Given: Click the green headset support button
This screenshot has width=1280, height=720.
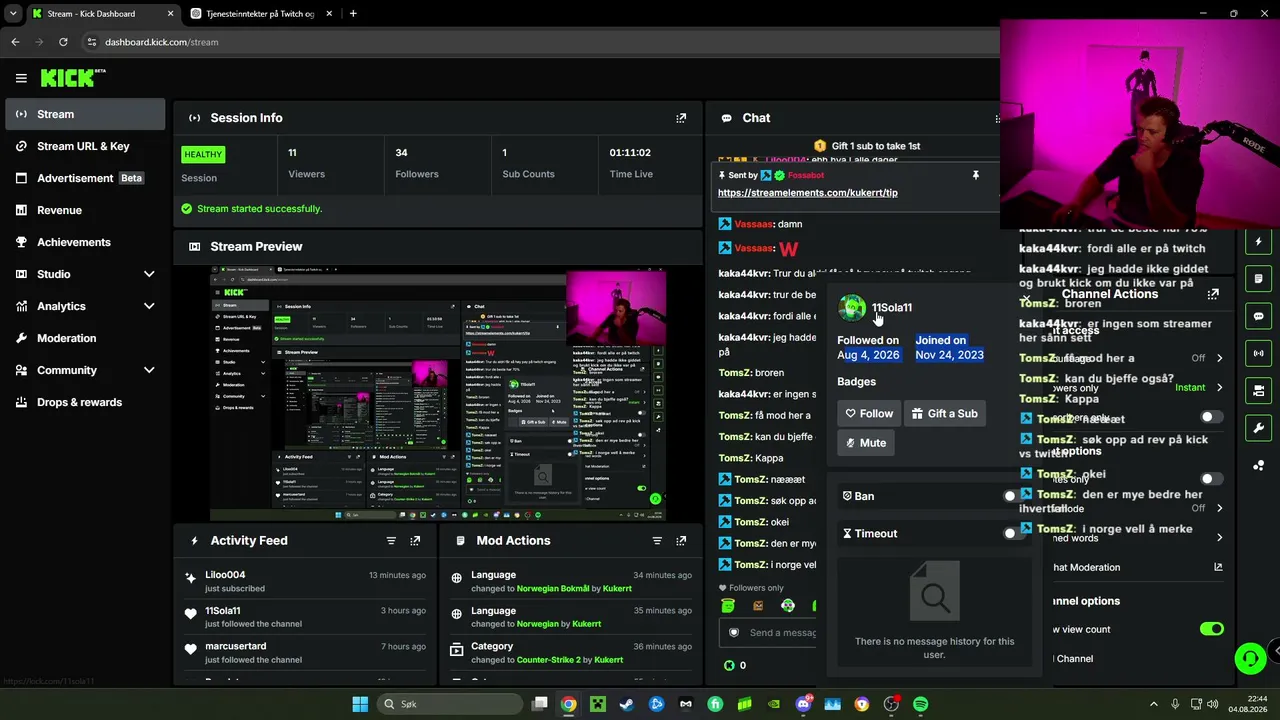Looking at the screenshot, I should (1250, 658).
